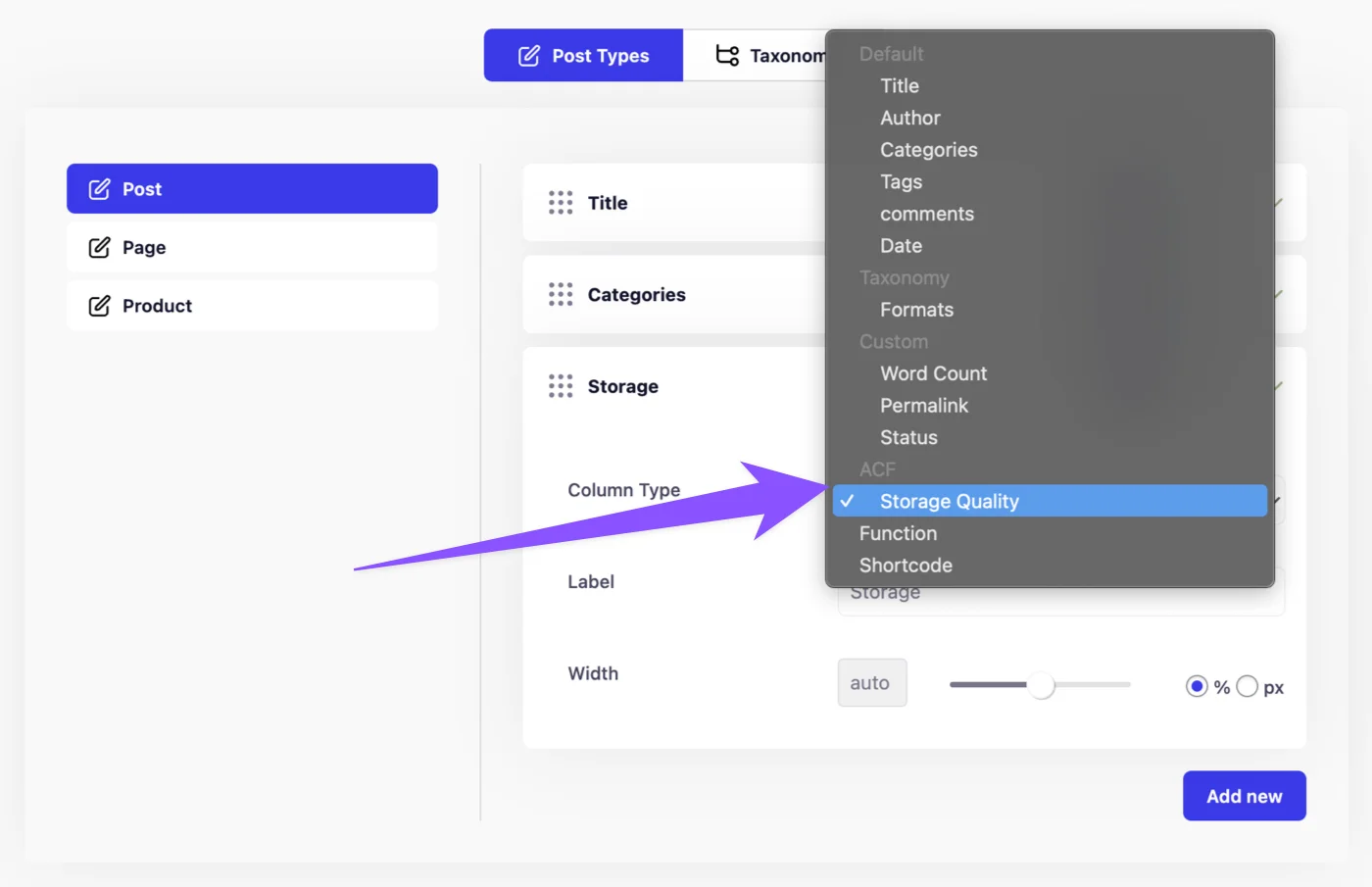Click the drag handle icon on Storage column
The width and height of the screenshot is (1372, 887).
coord(561,386)
